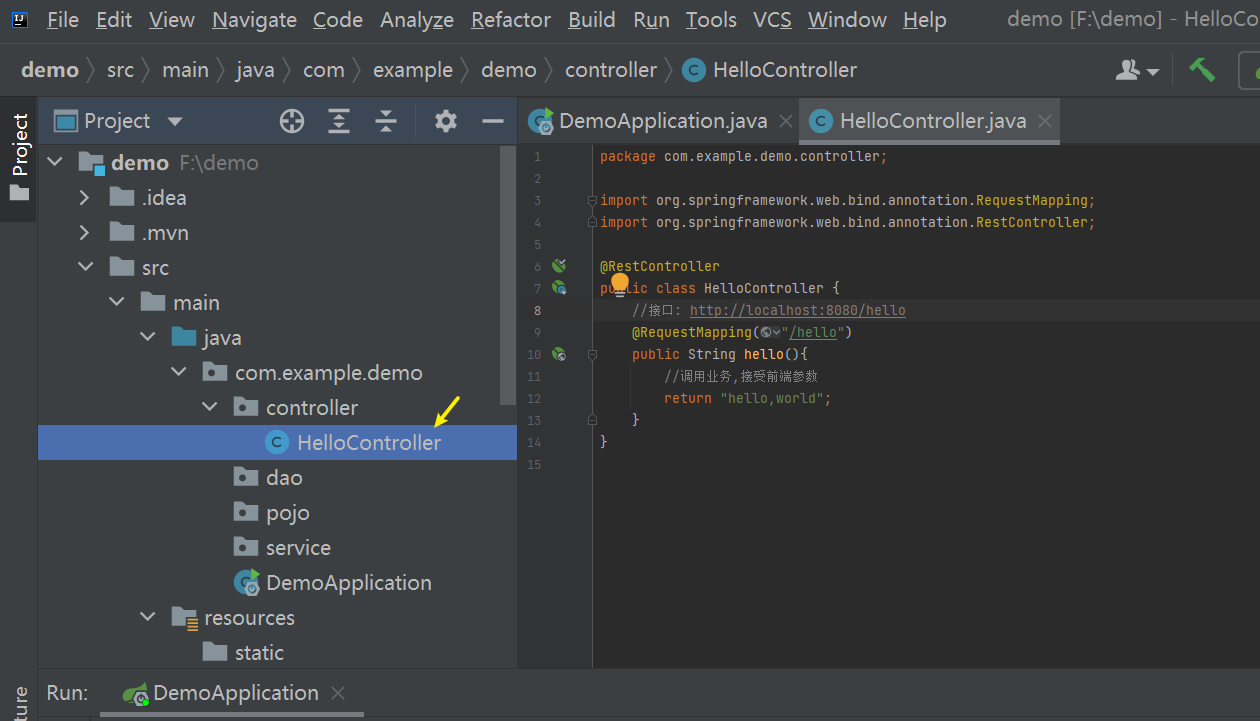This screenshot has width=1260, height=721.
Task: Open the Run menu
Action: pos(652,20)
